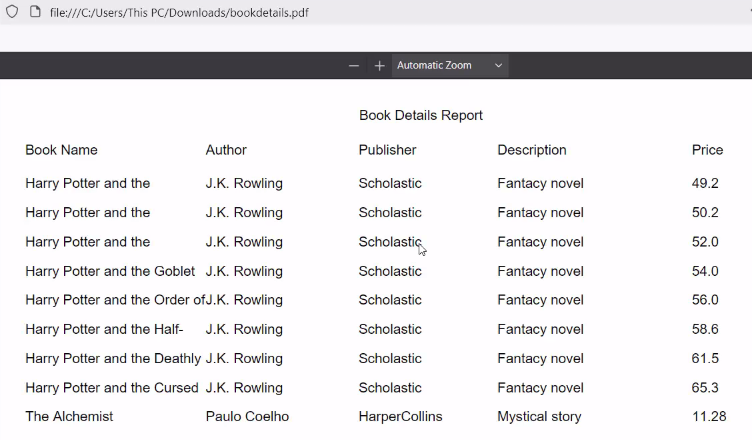752x440 pixels.
Task: Click price 61.5
Action: 705,359
